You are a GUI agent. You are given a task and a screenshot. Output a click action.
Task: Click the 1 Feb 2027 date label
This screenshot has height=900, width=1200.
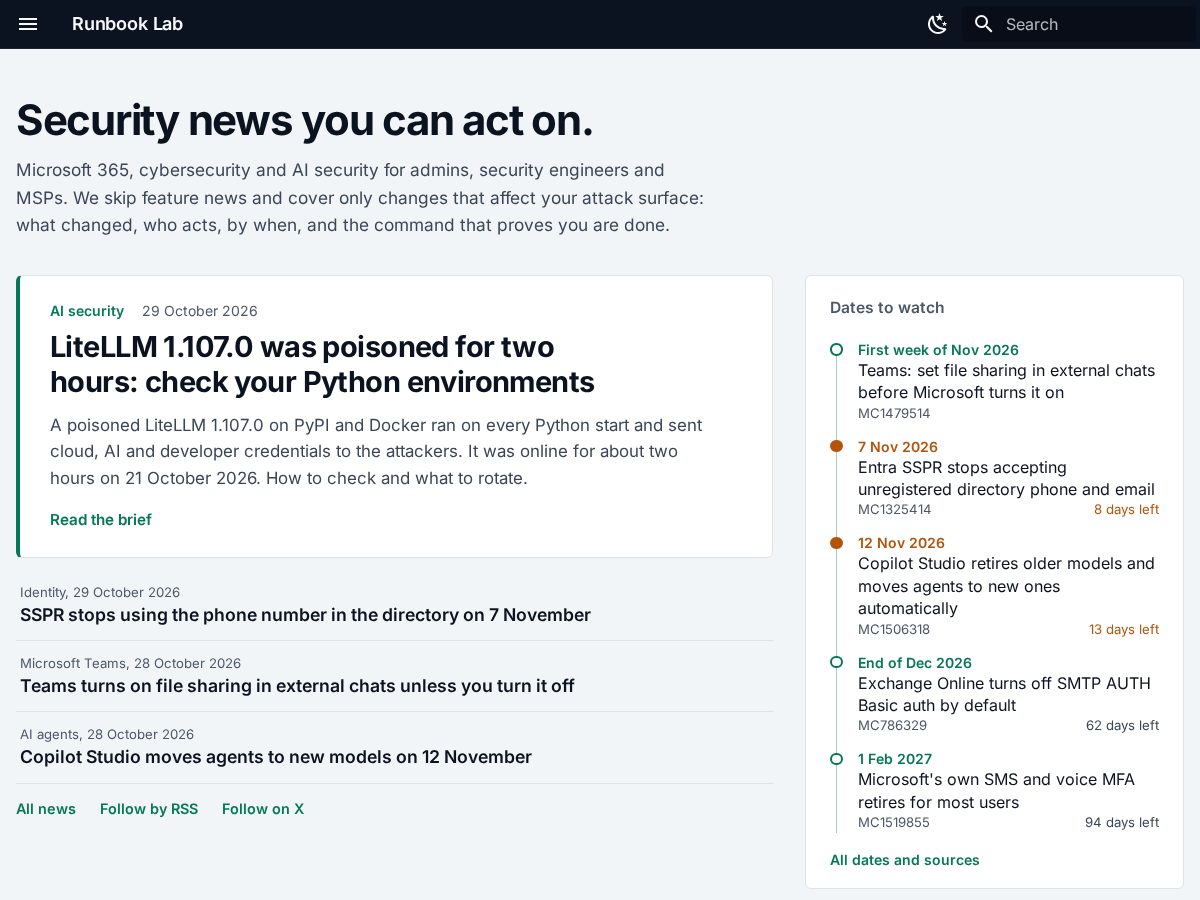895,759
